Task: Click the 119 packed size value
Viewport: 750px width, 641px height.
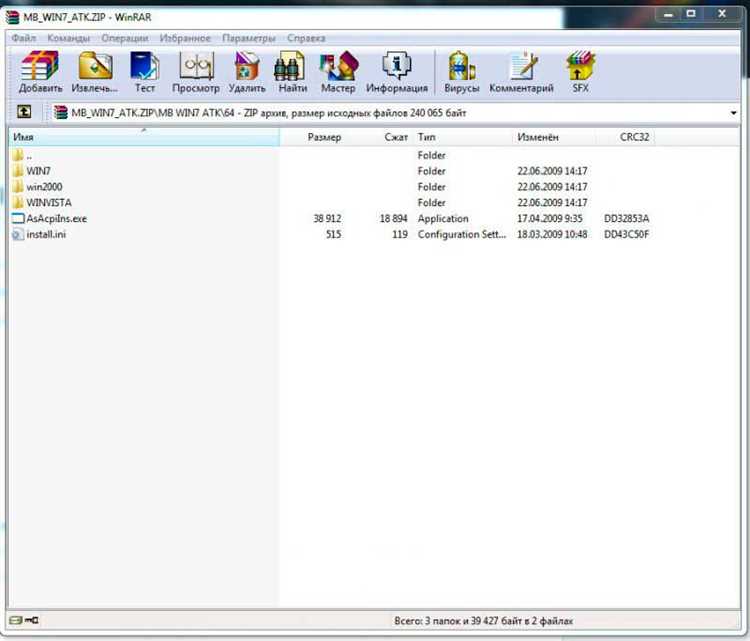Action: [400, 234]
